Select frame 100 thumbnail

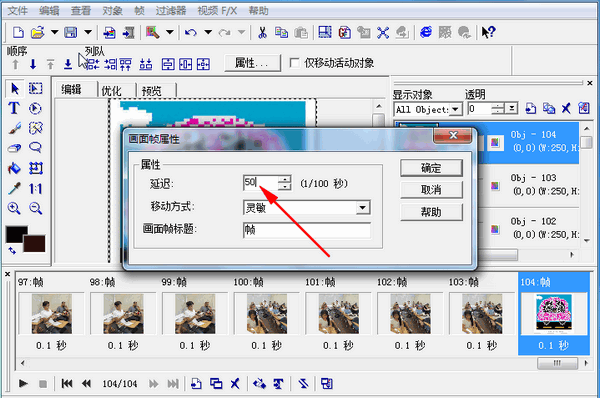point(267,314)
